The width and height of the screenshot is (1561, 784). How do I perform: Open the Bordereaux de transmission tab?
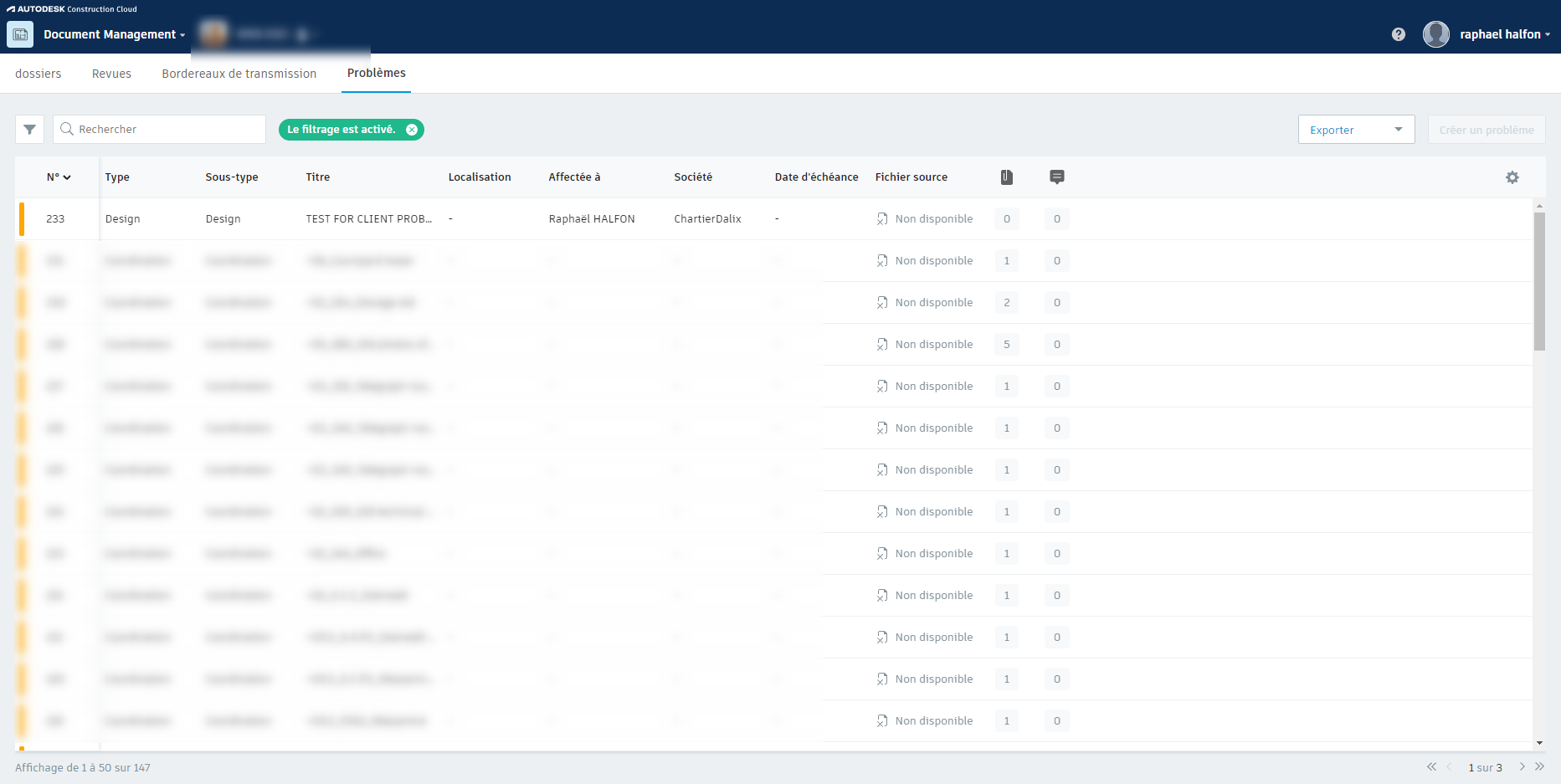tap(239, 74)
